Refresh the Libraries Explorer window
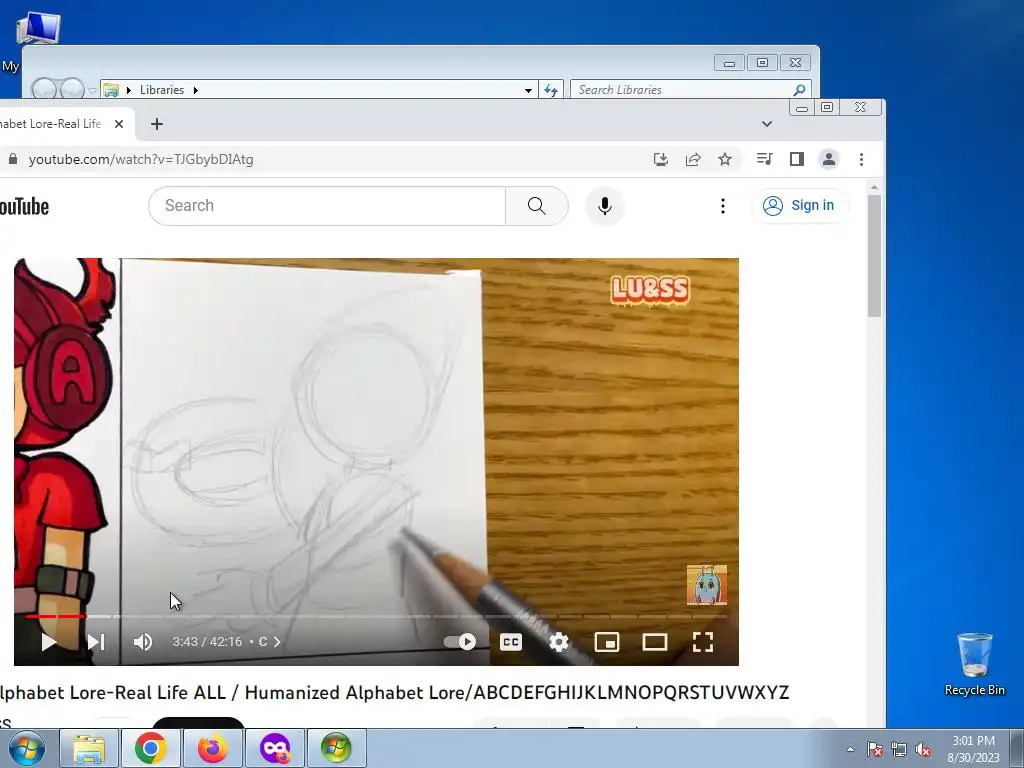This screenshot has width=1024, height=768. coord(551,90)
